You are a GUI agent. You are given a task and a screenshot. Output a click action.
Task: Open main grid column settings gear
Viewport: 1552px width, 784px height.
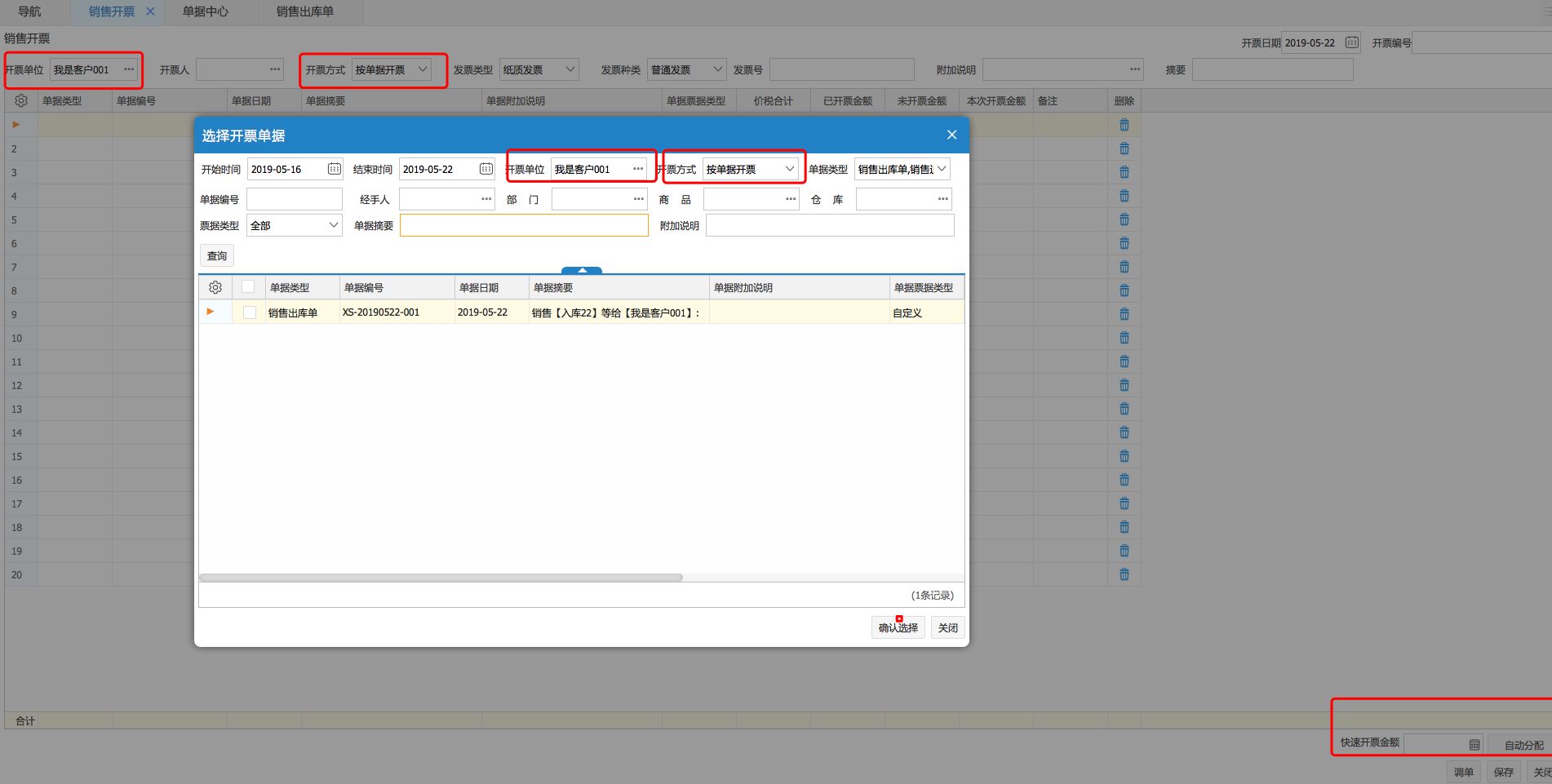21,100
